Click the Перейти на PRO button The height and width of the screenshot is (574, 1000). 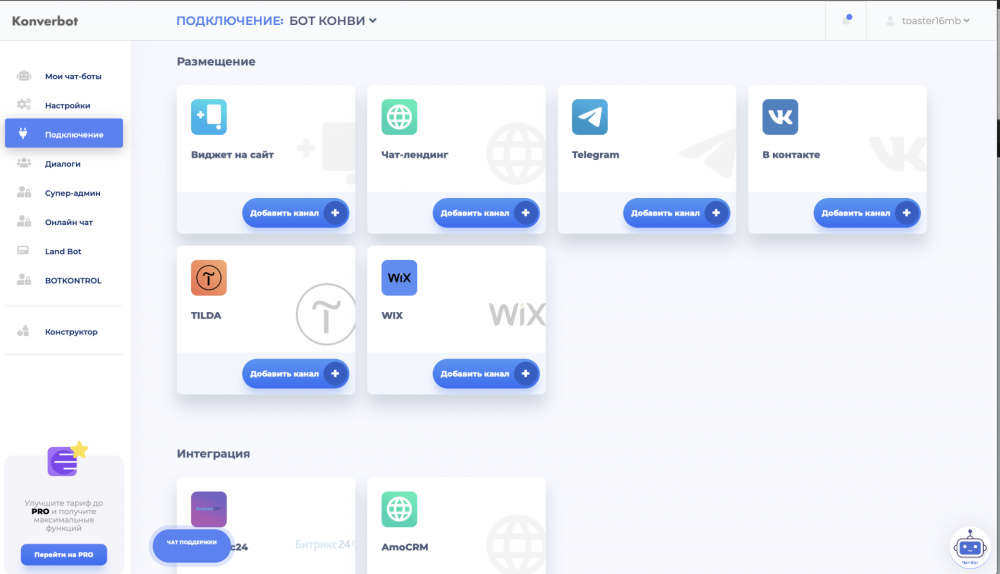click(64, 554)
